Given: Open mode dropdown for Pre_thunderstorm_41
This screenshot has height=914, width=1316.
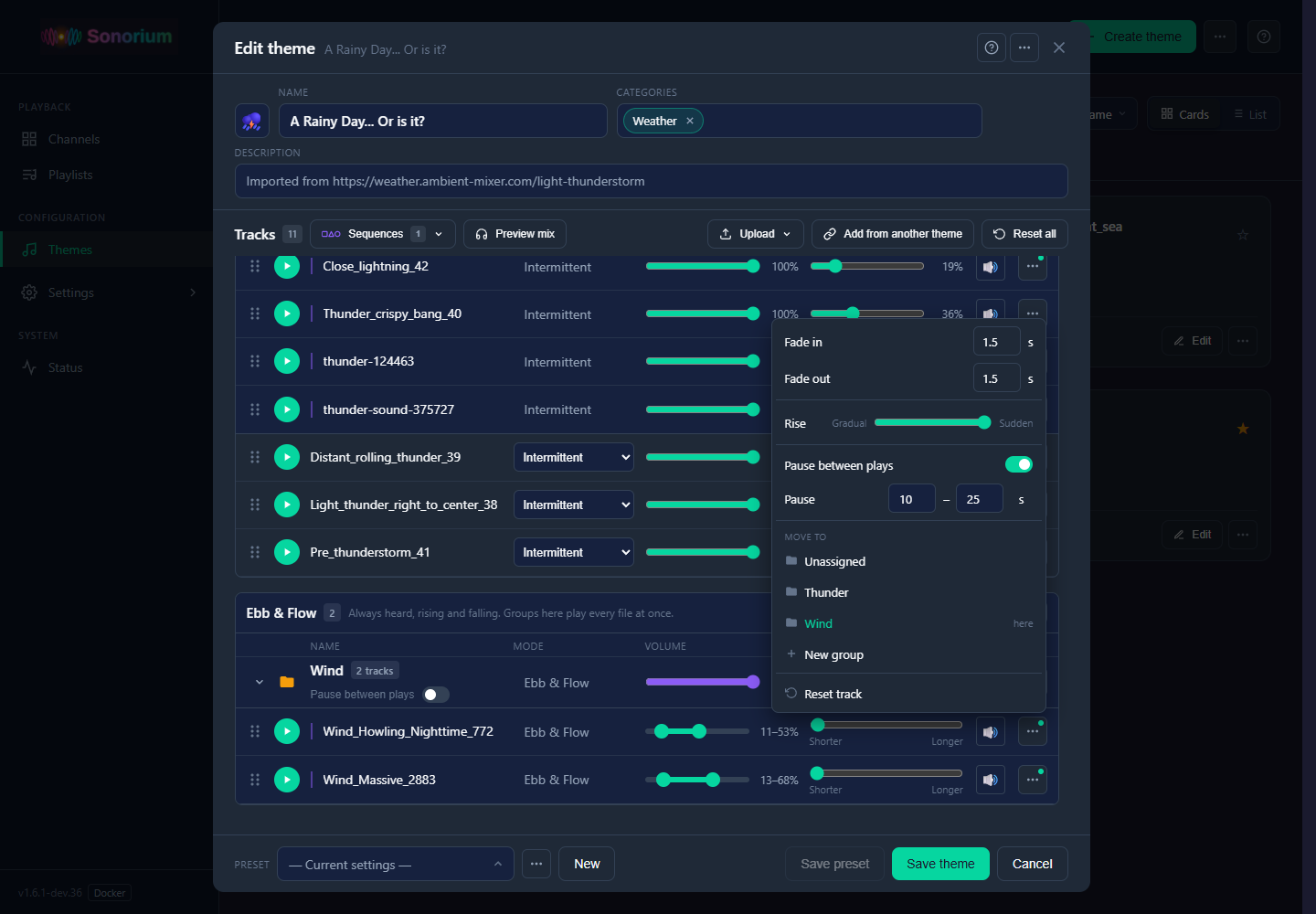Looking at the screenshot, I should 574,552.
